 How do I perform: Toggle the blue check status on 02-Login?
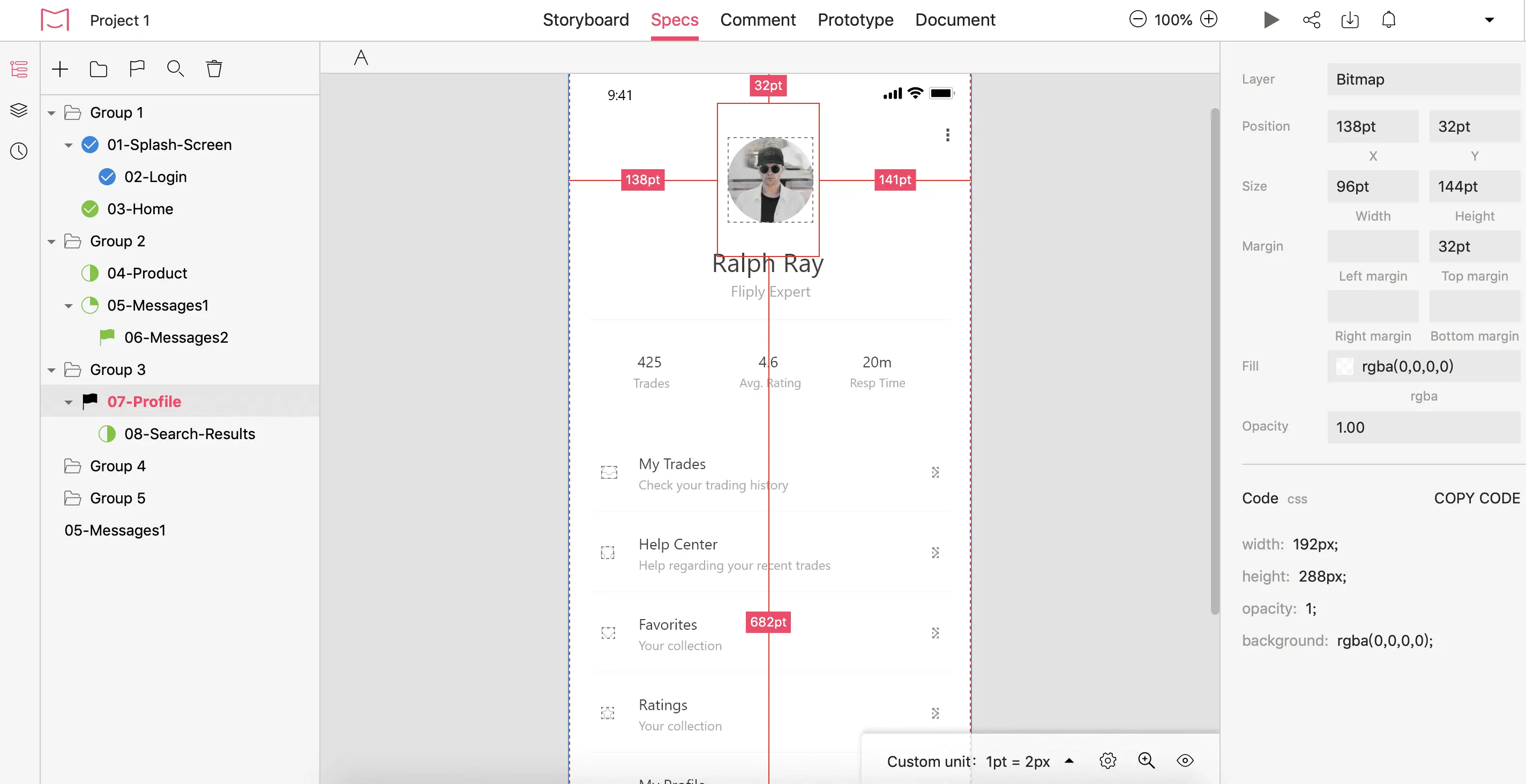pyautogui.click(x=107, y=177)
